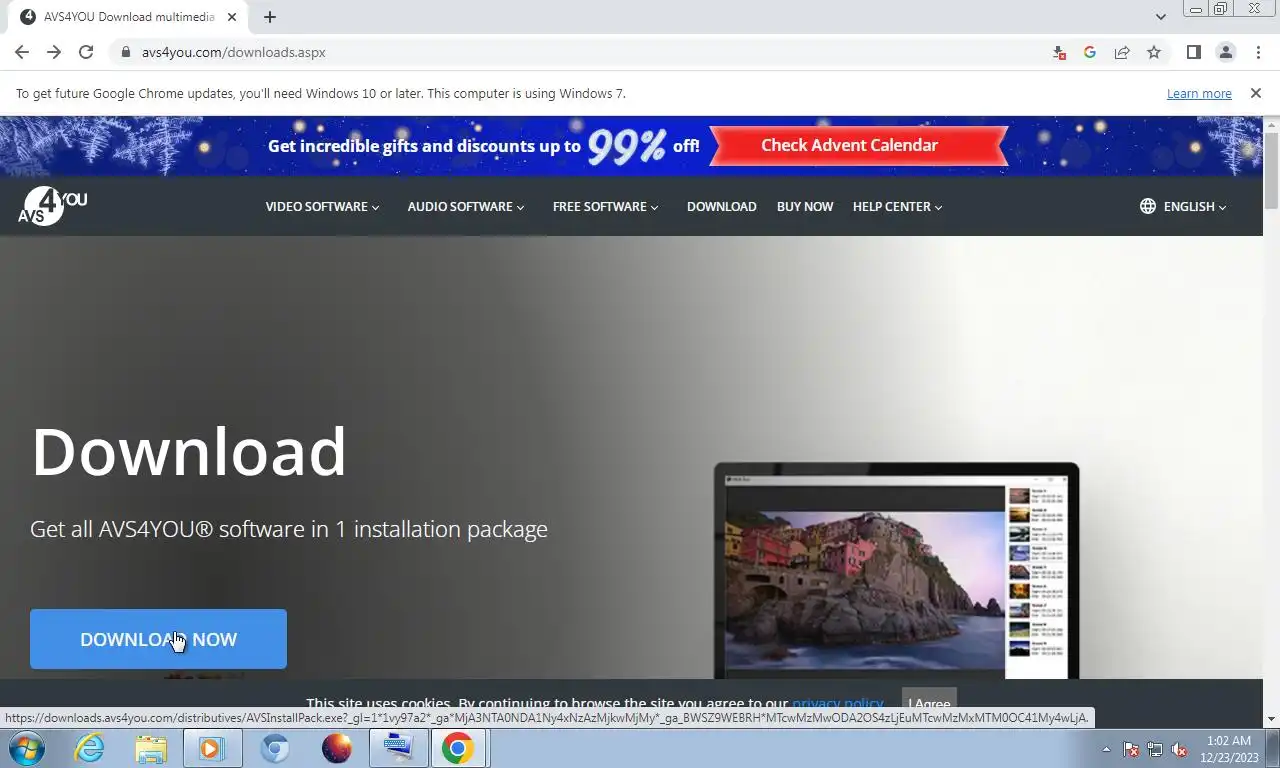Close the AVS4YOU Download tab
Image resolution: width=1280 pixels, height=768 pixels.
click(x=233, y=17)
